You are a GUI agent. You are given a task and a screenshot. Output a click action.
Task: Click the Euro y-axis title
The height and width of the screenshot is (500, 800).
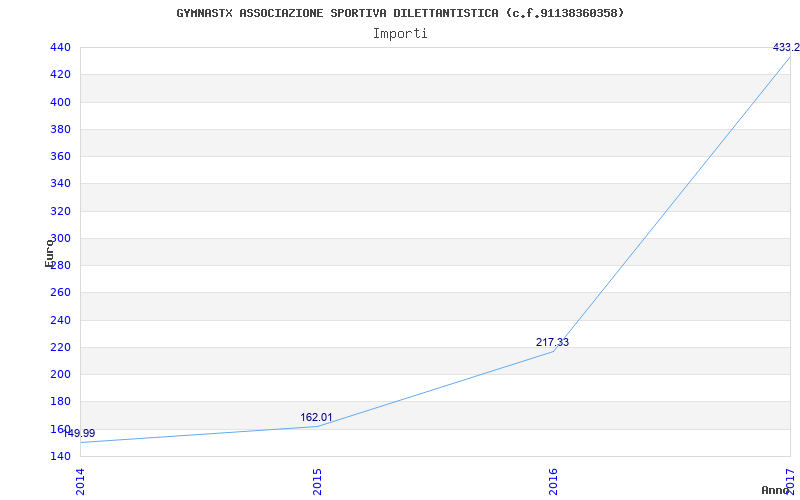49,253
